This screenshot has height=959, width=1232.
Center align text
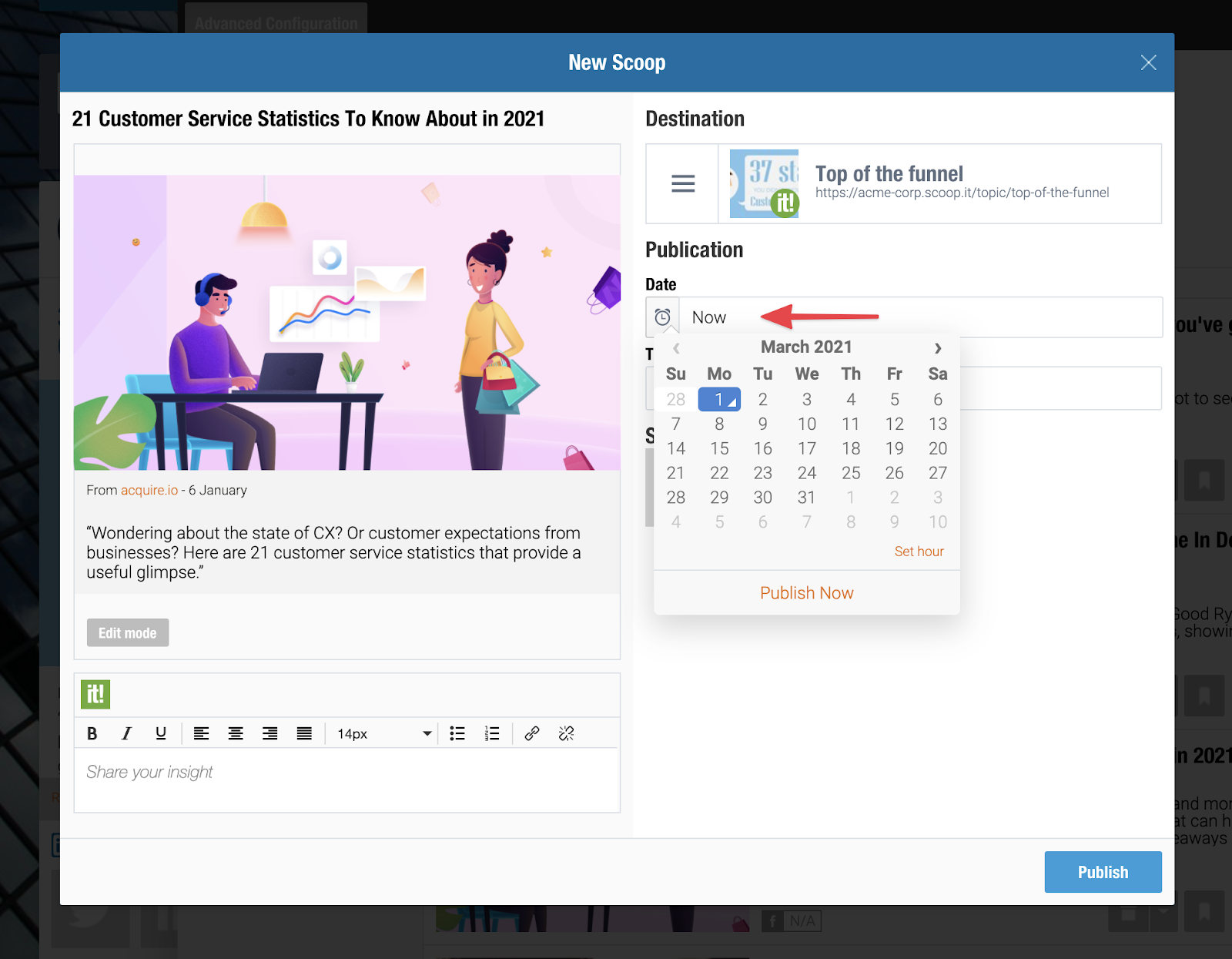tap(236, 733)
